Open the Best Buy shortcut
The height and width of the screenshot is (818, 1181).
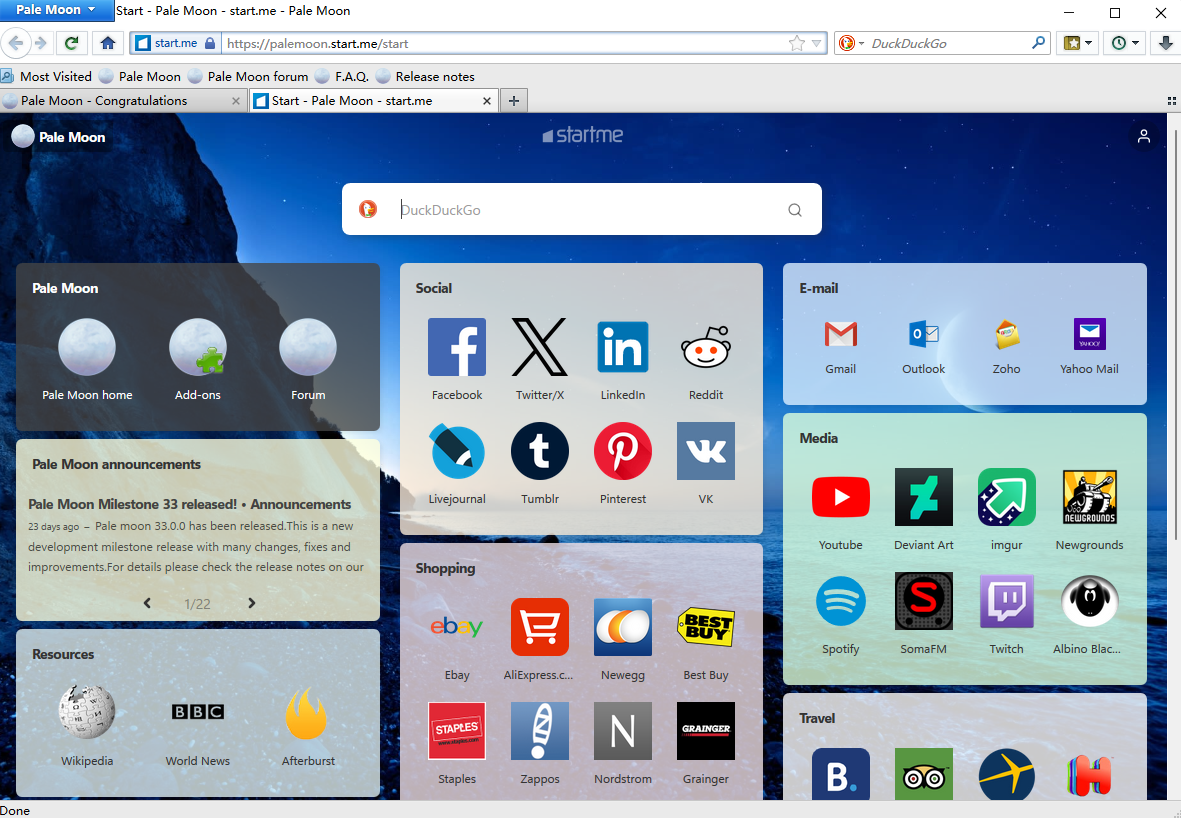coord(706,627)
